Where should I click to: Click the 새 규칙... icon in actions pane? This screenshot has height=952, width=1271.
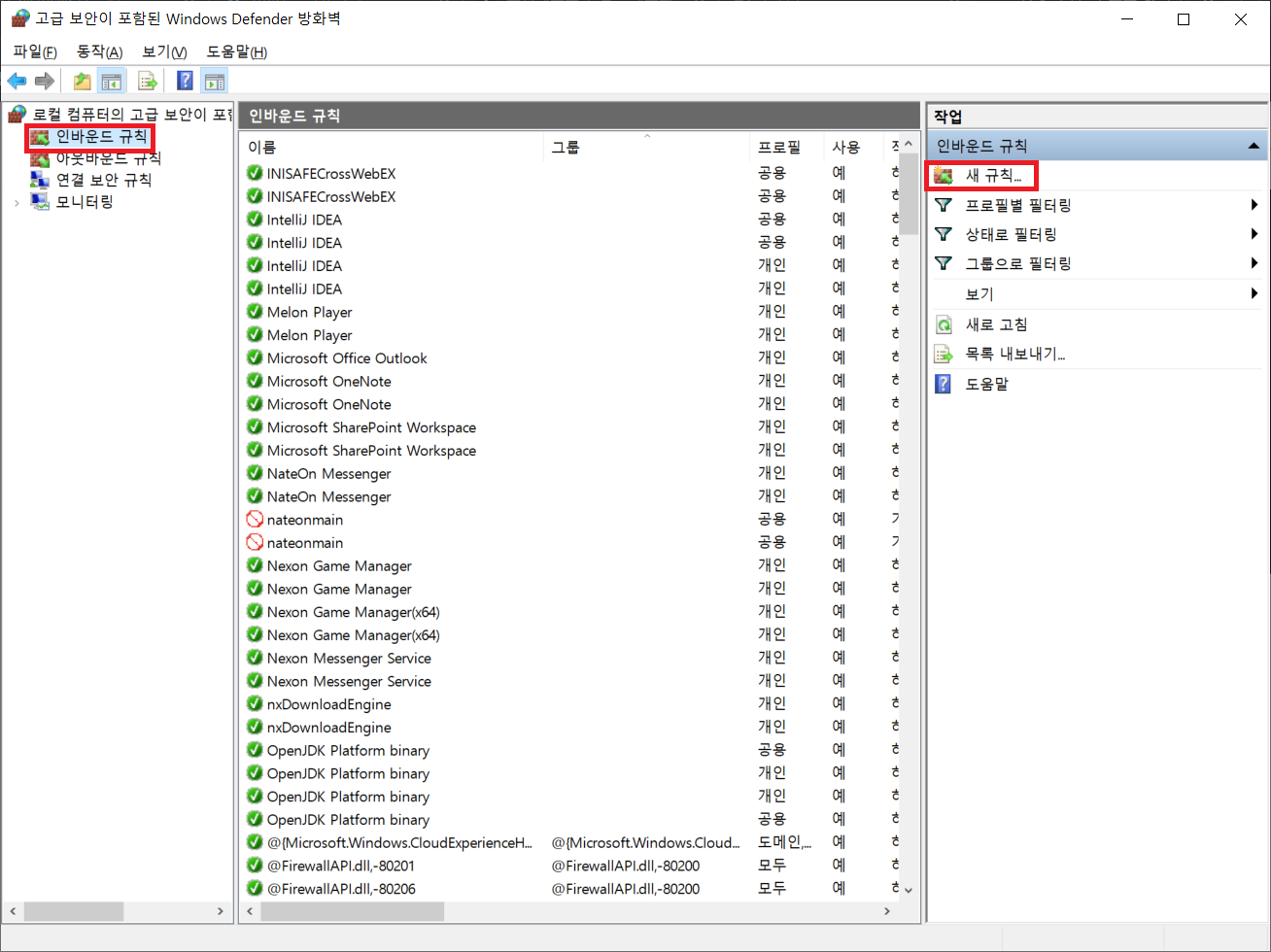[x=944, y=176]
